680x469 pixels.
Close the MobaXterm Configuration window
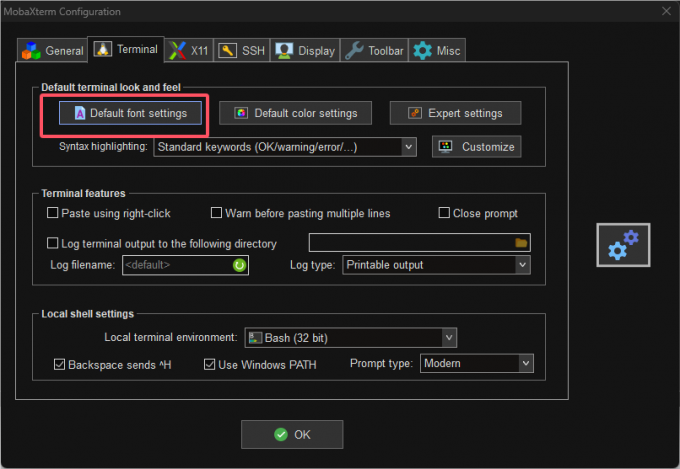[x=666, y=11]
